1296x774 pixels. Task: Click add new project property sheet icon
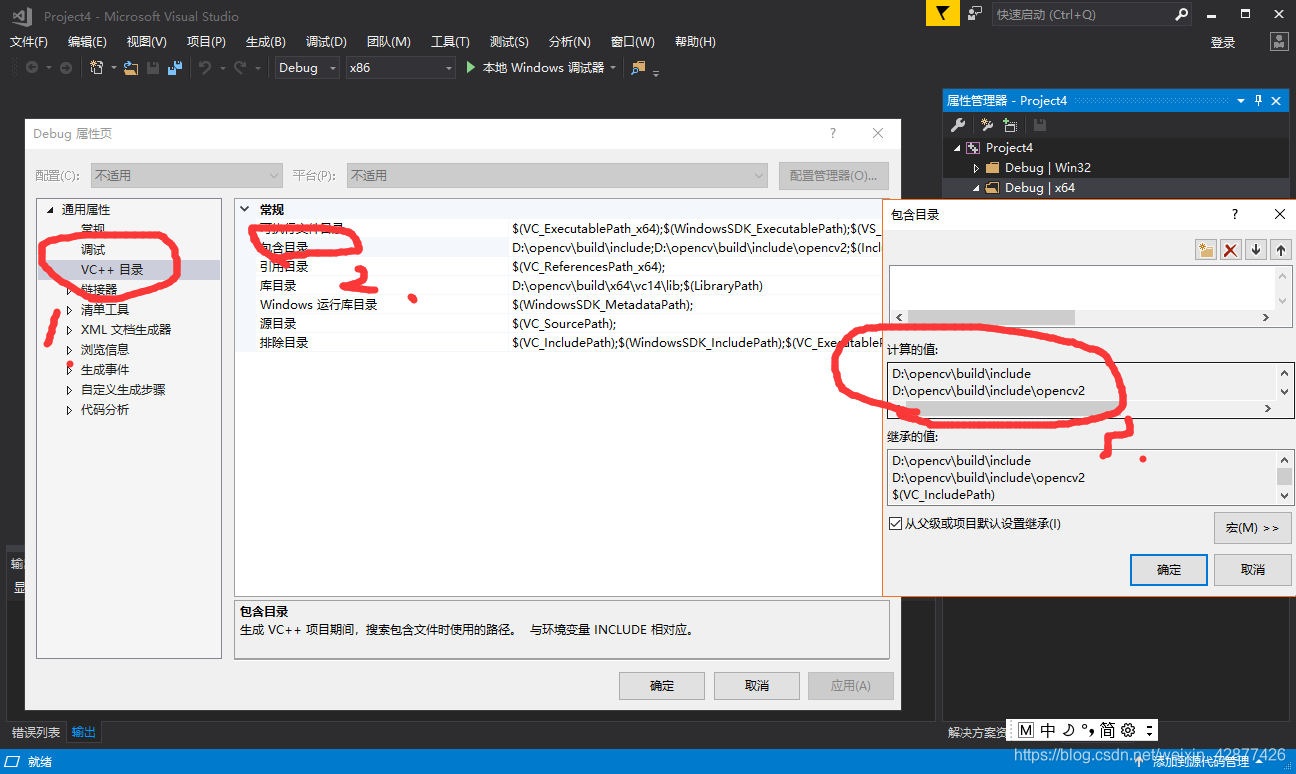(x=987, y=125)
